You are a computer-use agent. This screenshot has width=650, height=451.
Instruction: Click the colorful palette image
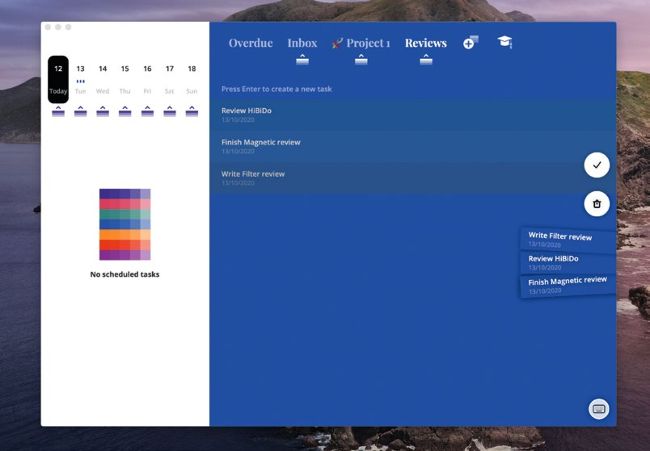pyautogui.click(x=125, y=224)
